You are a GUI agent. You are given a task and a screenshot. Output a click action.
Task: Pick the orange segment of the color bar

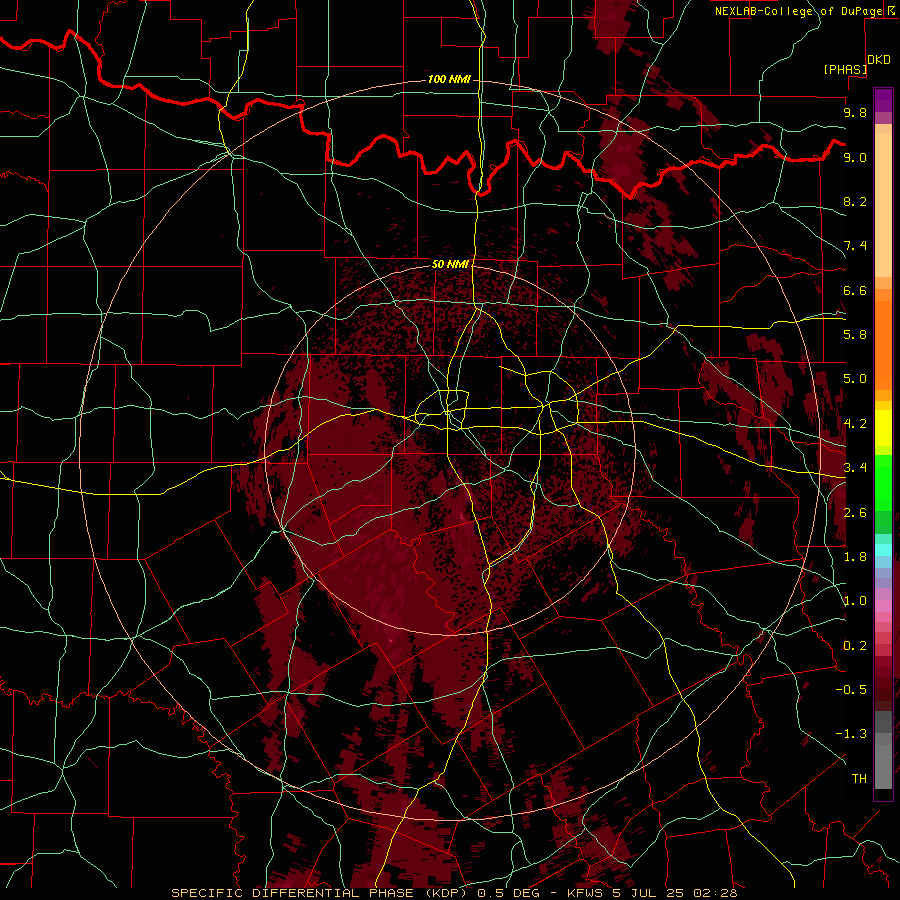pos(883,344)
